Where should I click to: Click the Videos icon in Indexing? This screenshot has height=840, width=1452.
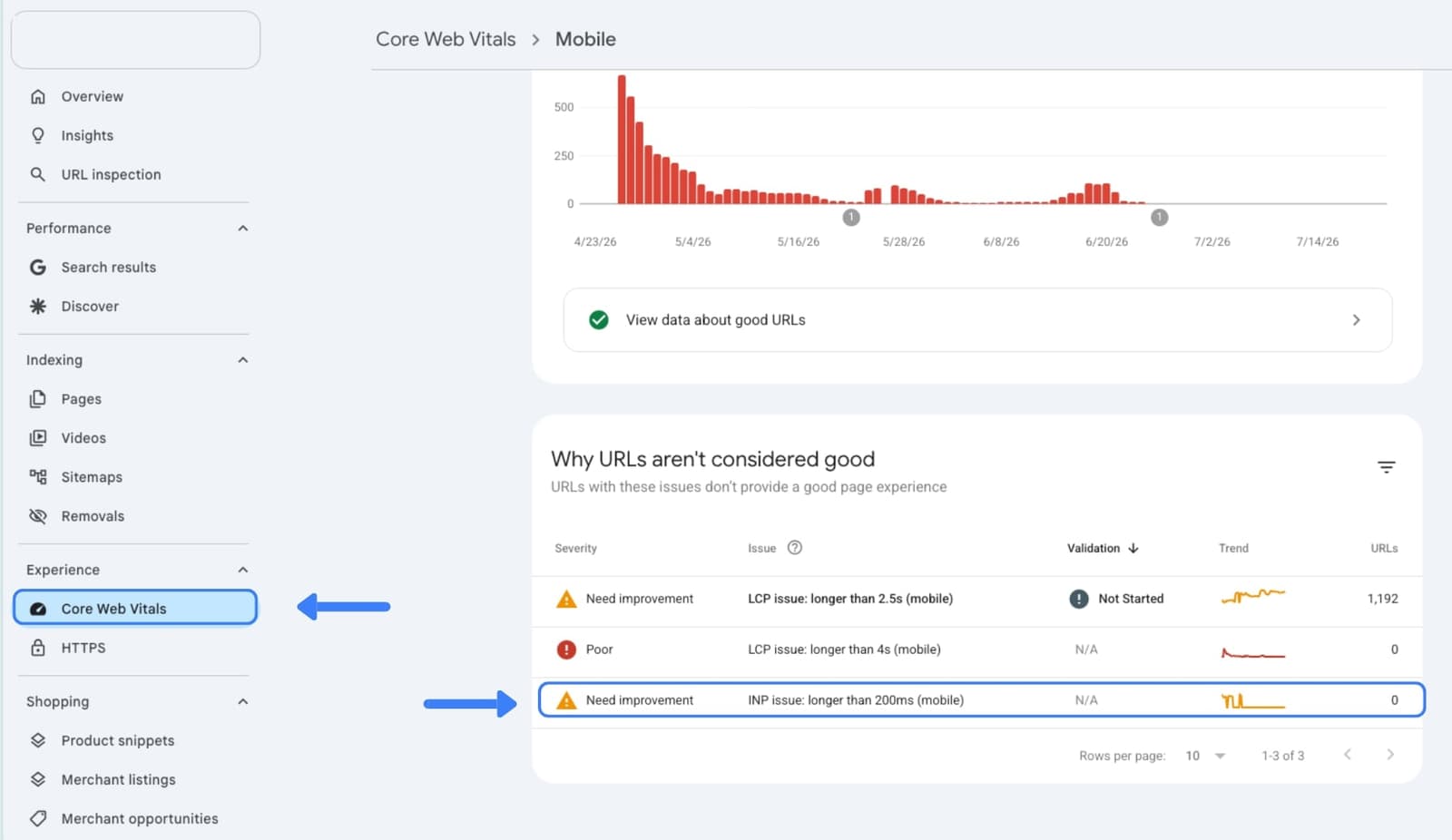coord(37,437)
